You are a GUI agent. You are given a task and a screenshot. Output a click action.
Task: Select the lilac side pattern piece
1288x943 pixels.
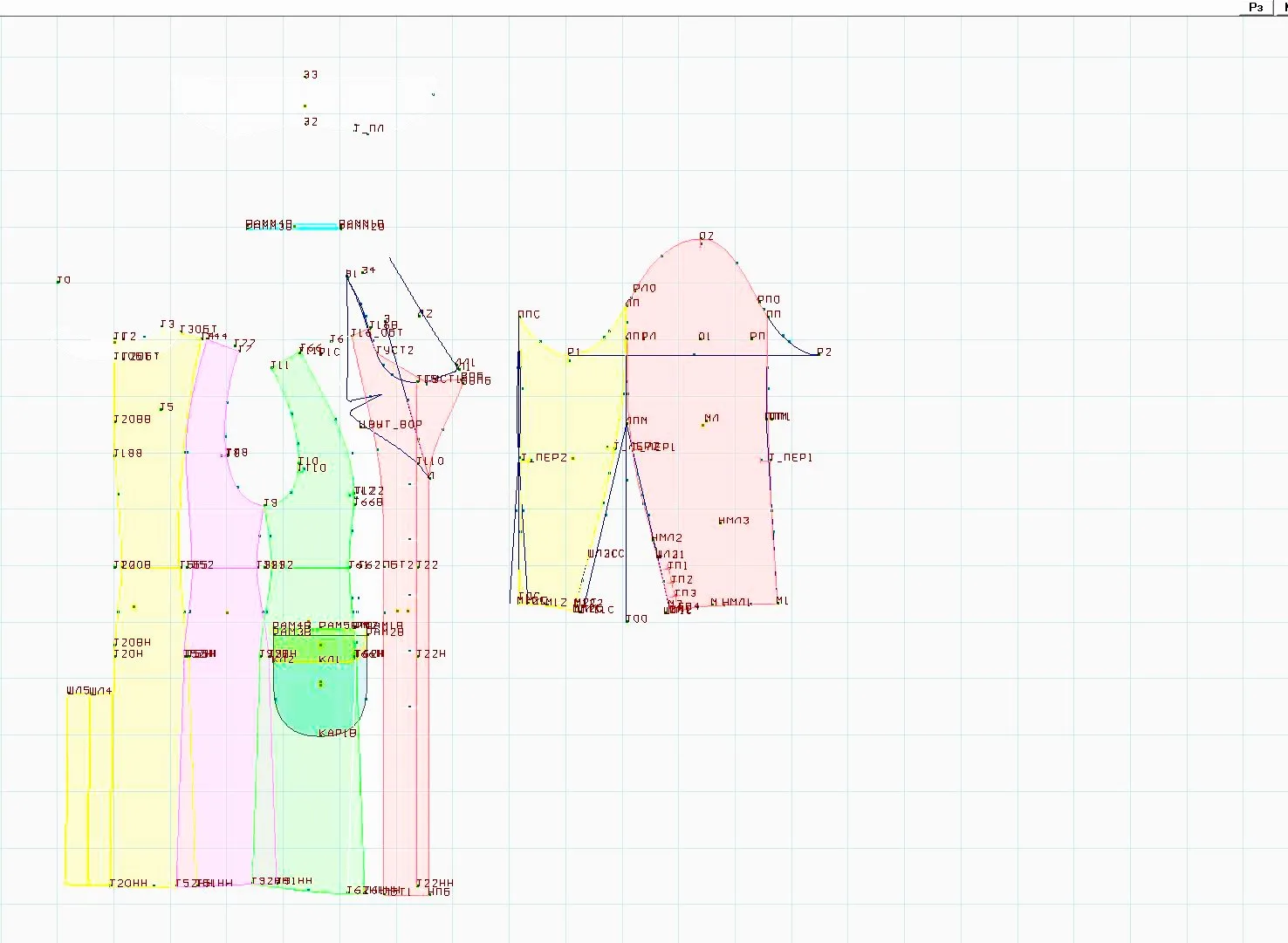point(218,611)
